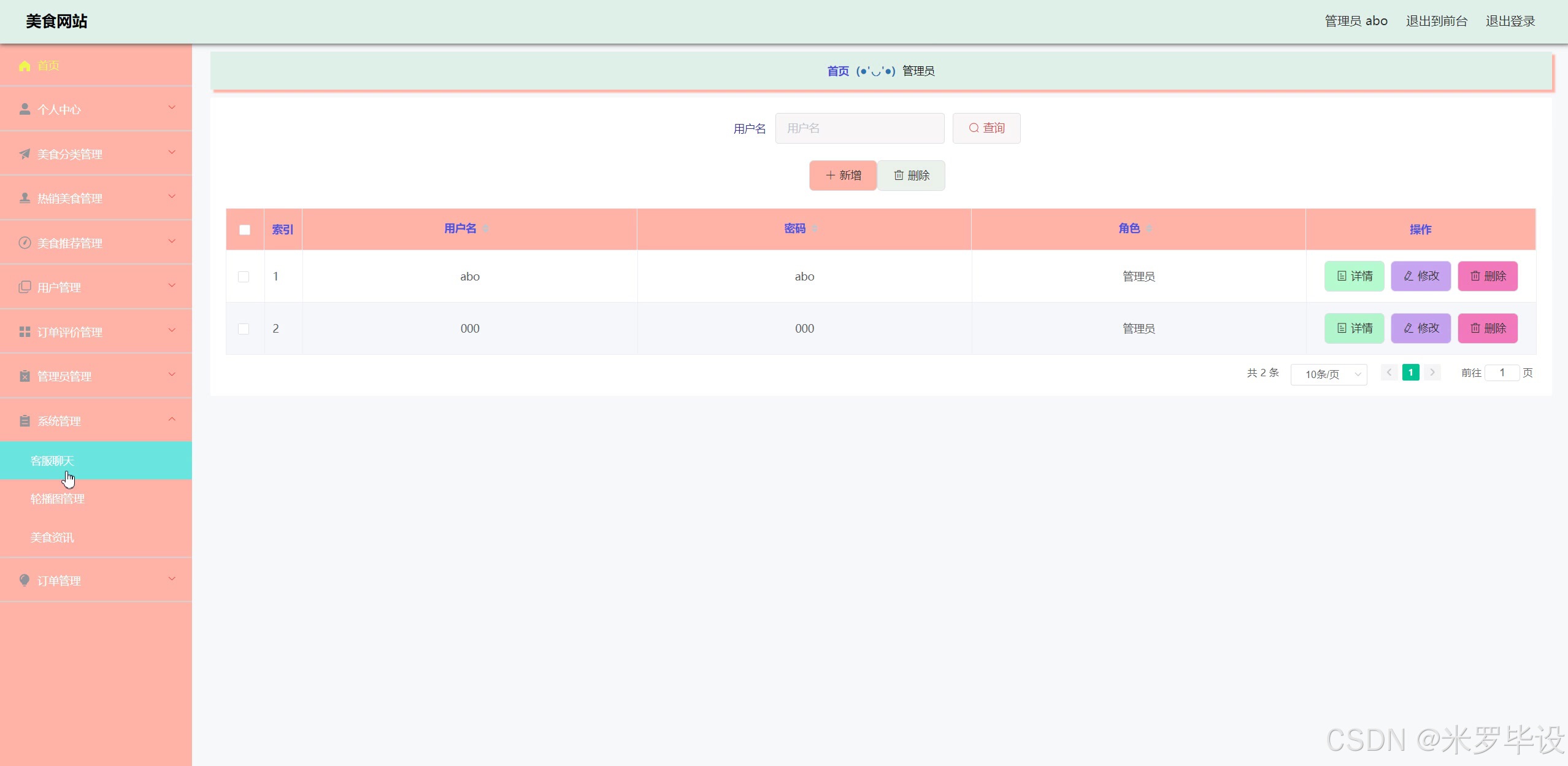
Task: Toggle the select-all checkbox in table header
Action: [245, 230]
